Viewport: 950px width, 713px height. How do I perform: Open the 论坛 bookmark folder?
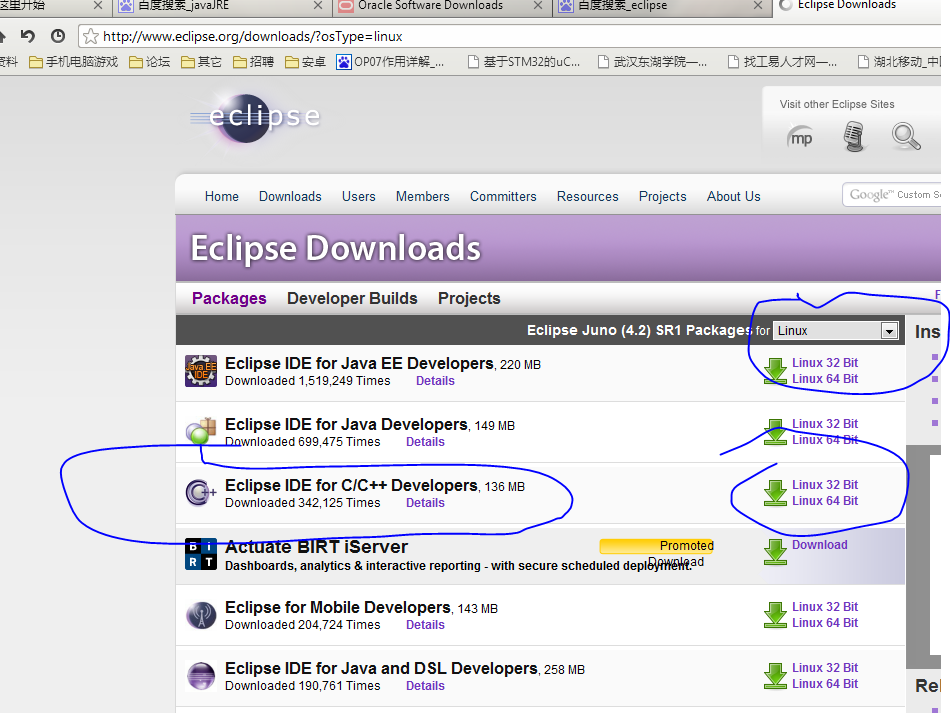point(150,62)
